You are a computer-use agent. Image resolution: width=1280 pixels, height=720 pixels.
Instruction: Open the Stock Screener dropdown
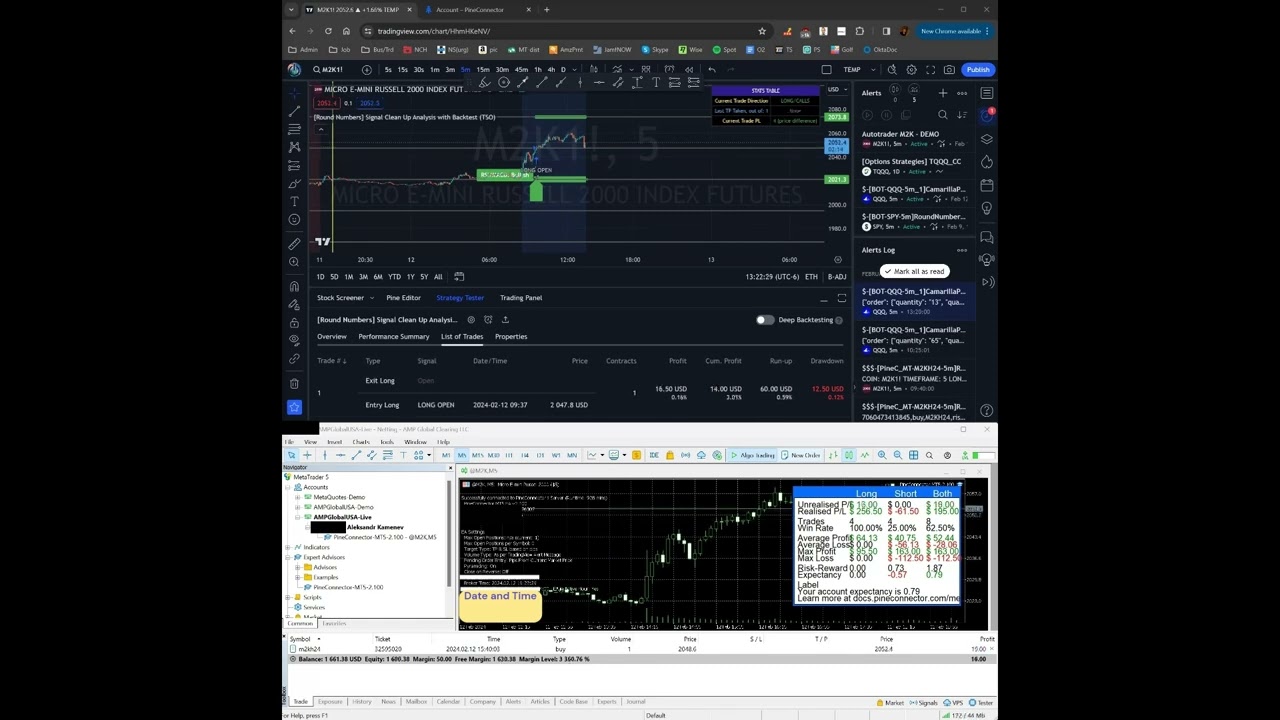[345, 298]
